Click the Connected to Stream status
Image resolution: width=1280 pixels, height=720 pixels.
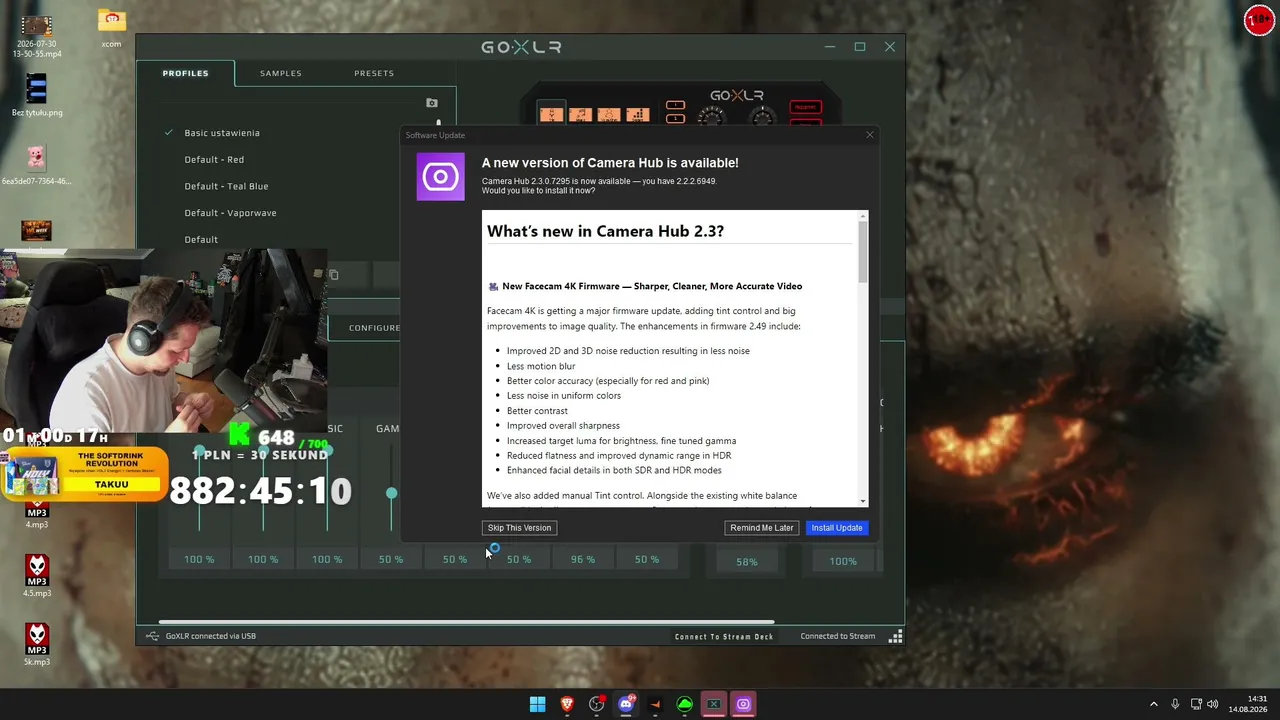point(838,636)
